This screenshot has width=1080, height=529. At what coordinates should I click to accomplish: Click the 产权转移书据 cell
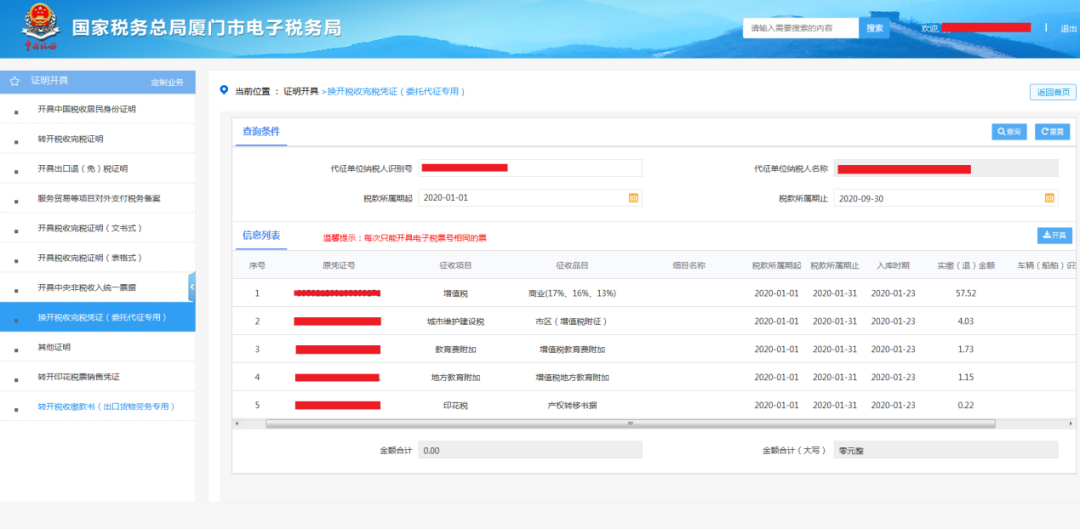[572, 406]
